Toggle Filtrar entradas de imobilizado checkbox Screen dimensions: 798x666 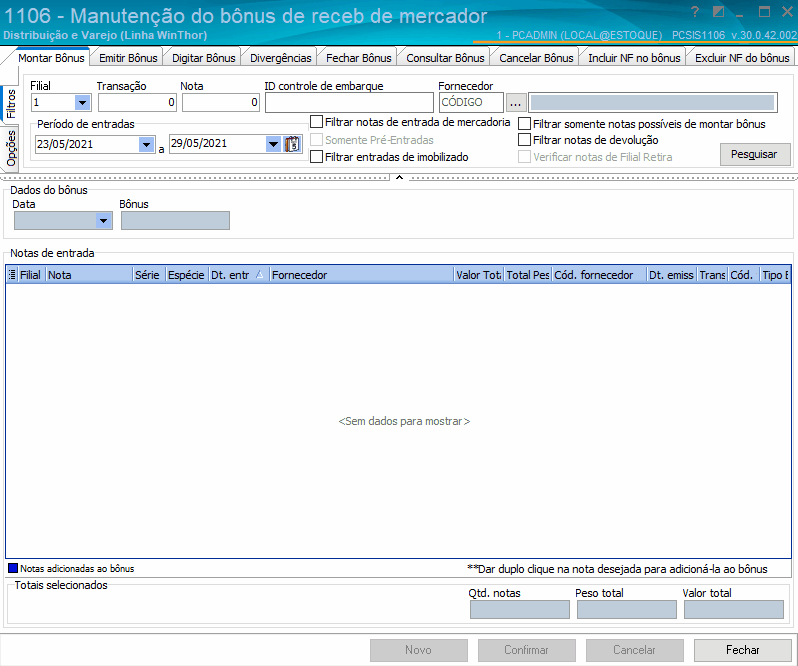317,157
